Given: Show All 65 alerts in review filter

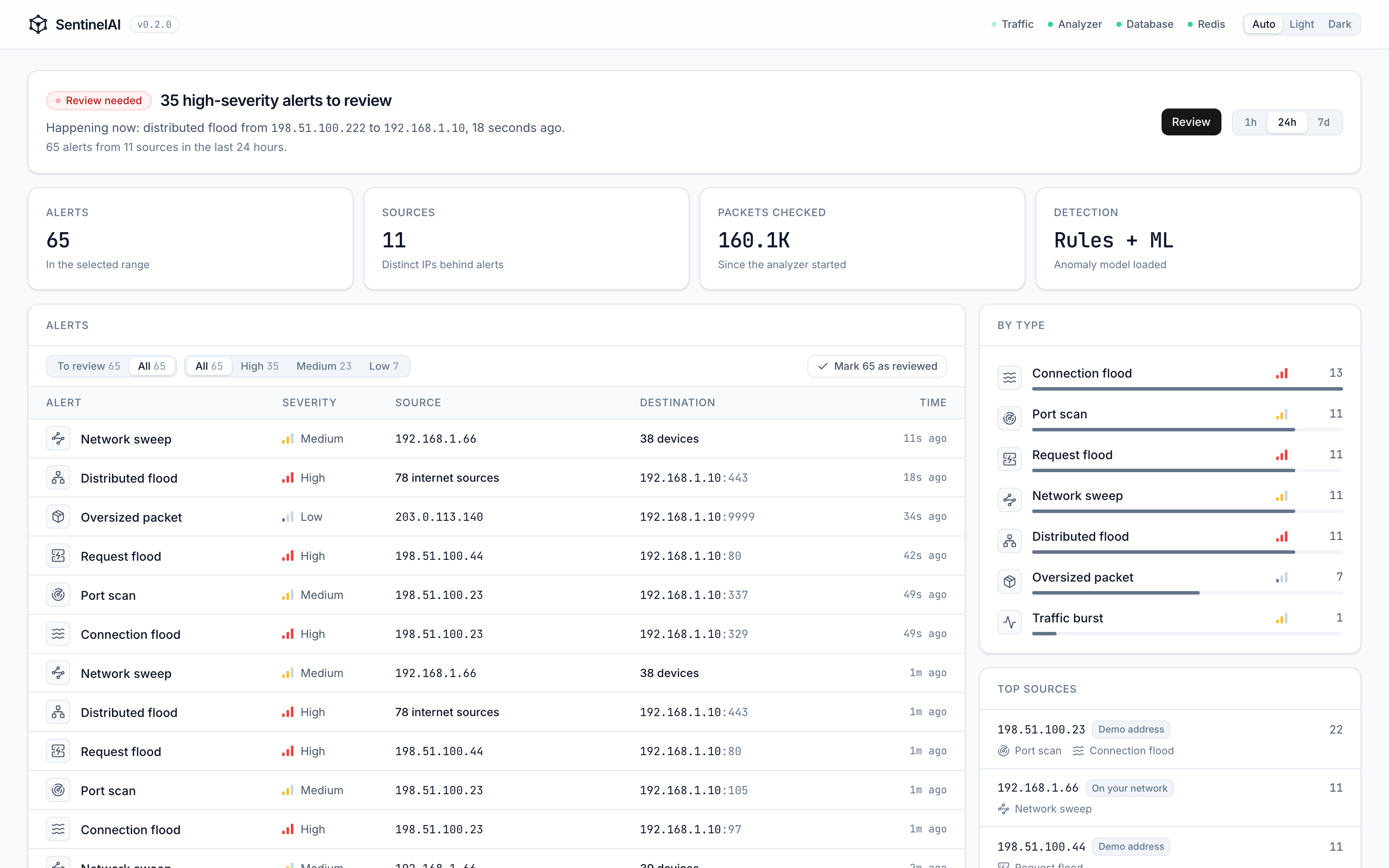Looking at the screenshot, I should [151, 366].
